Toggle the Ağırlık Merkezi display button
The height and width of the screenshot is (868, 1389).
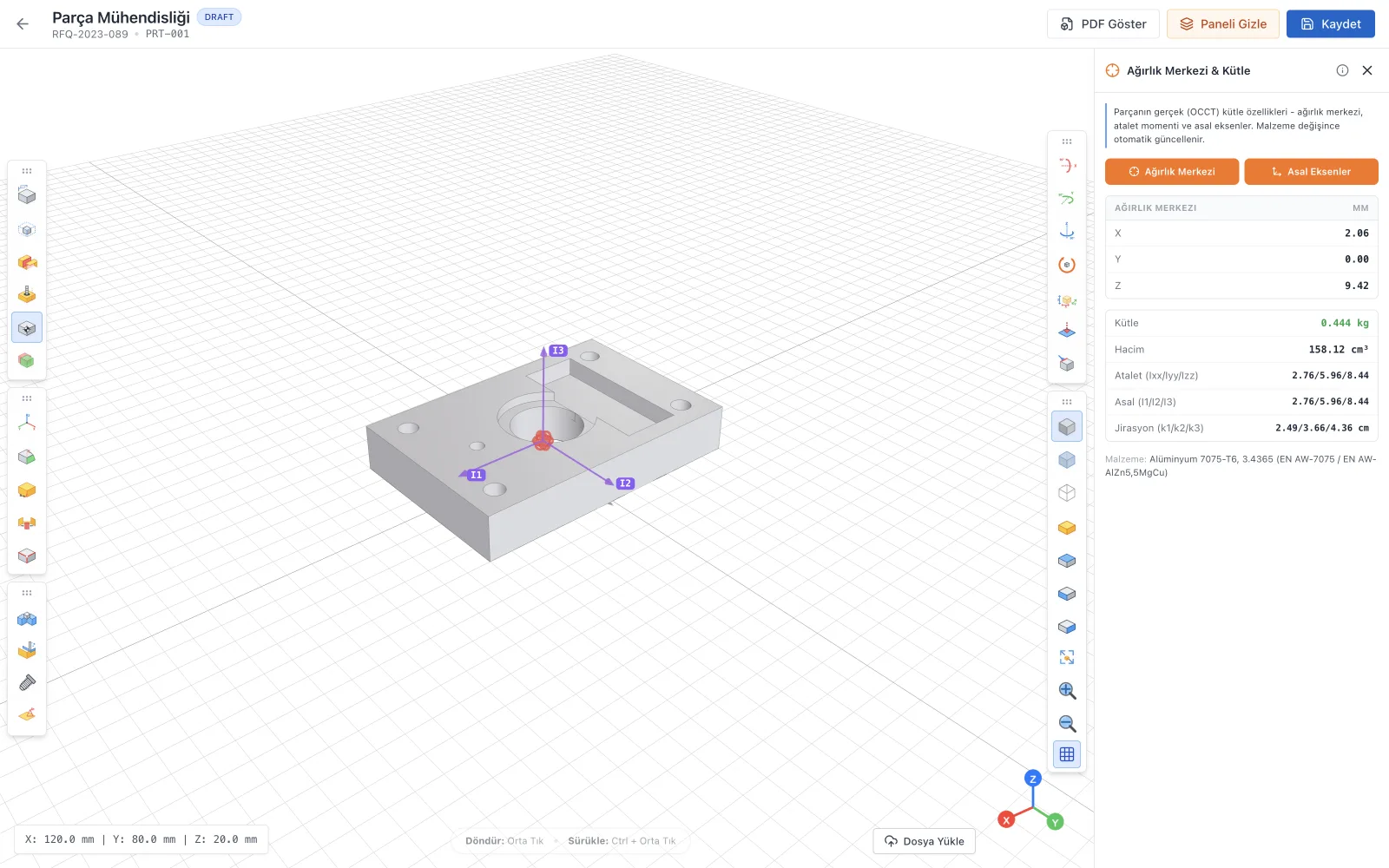(1172, 172)
